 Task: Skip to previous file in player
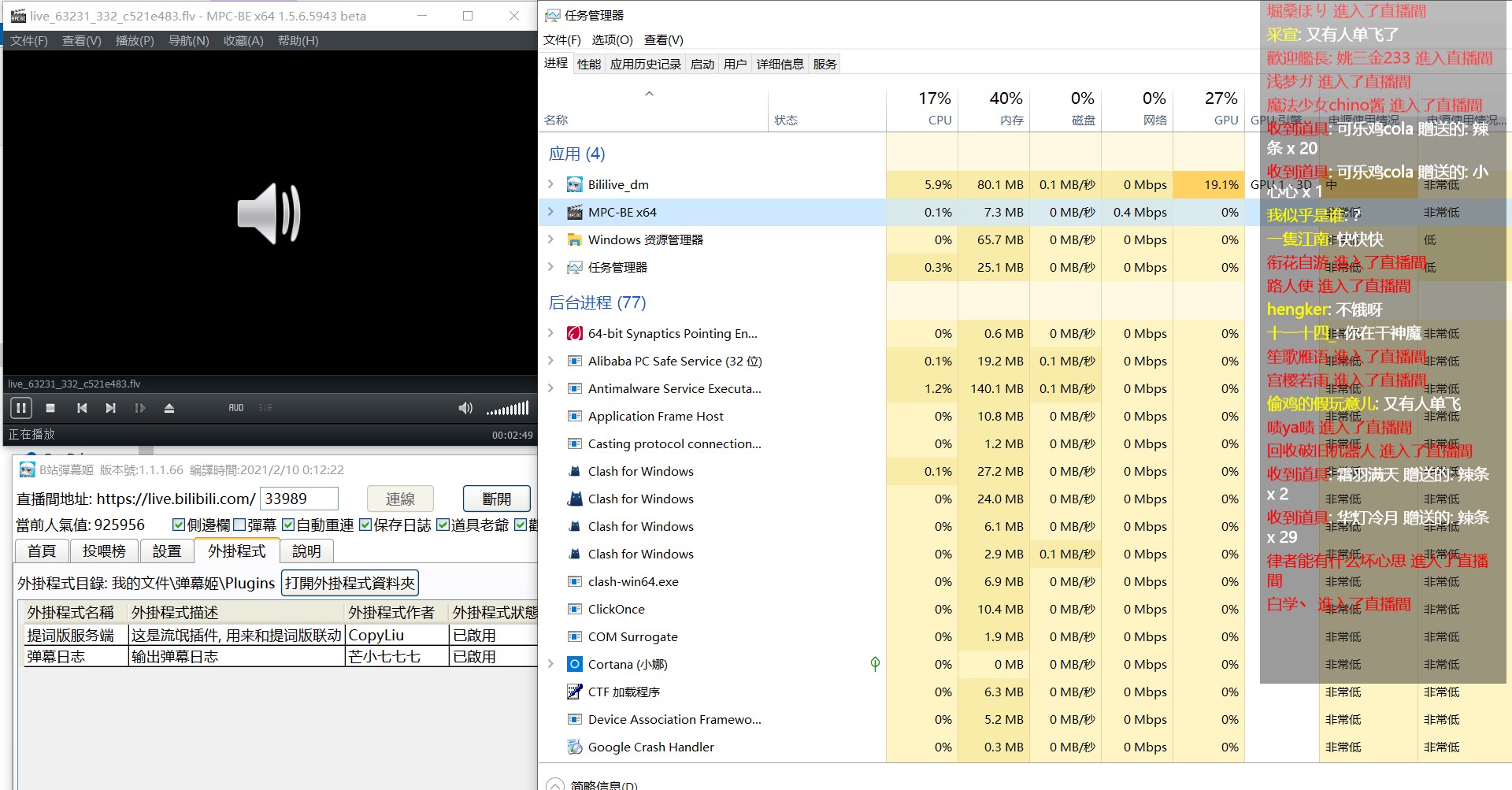(x=82, y=408)
